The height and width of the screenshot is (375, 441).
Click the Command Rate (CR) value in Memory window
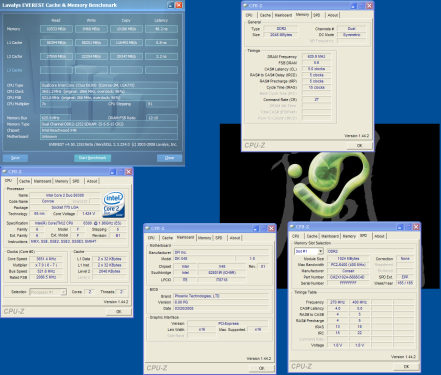click(x=317, y=100)
